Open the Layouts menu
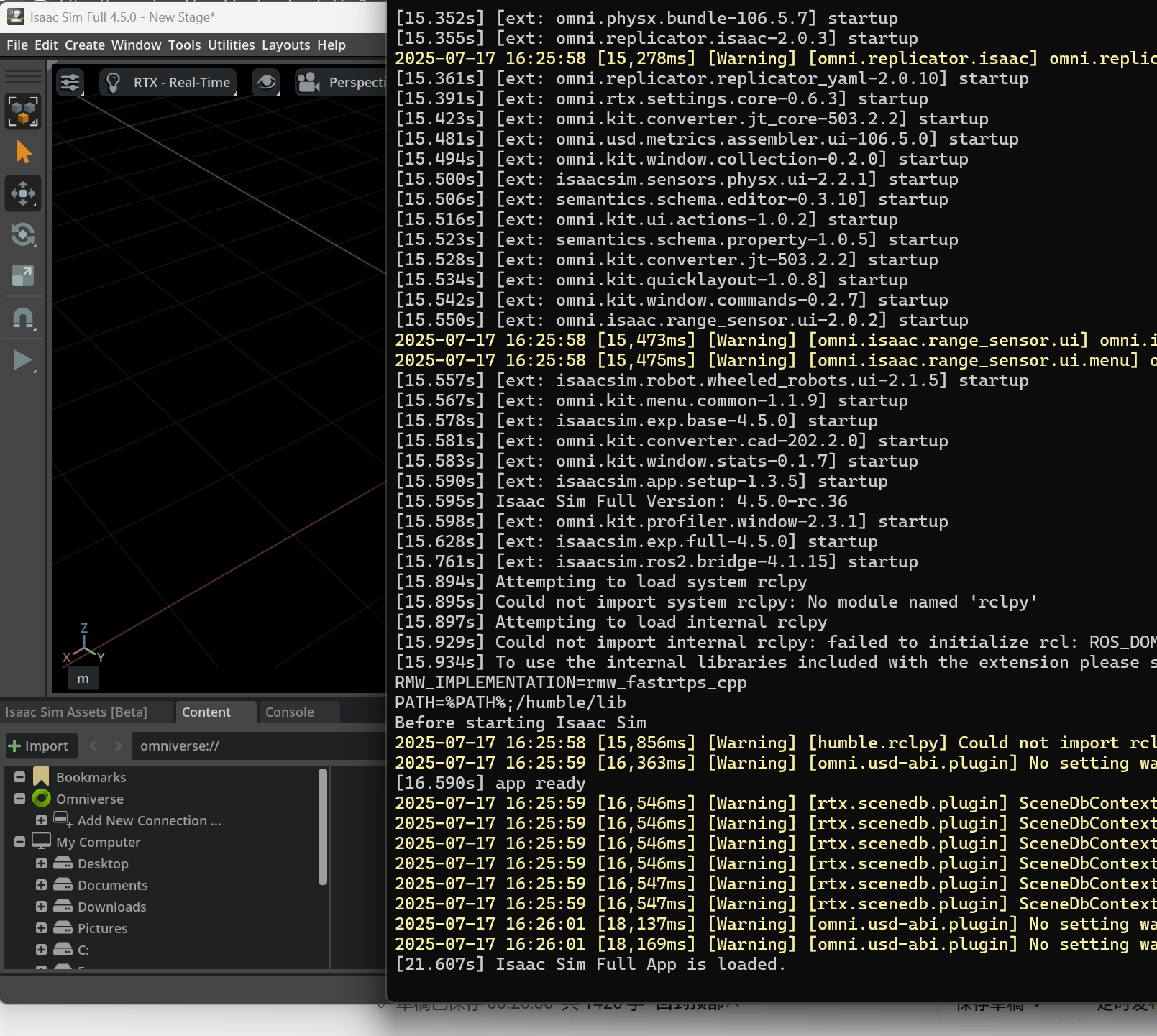1157x1036 pixels. coord(286,45)
